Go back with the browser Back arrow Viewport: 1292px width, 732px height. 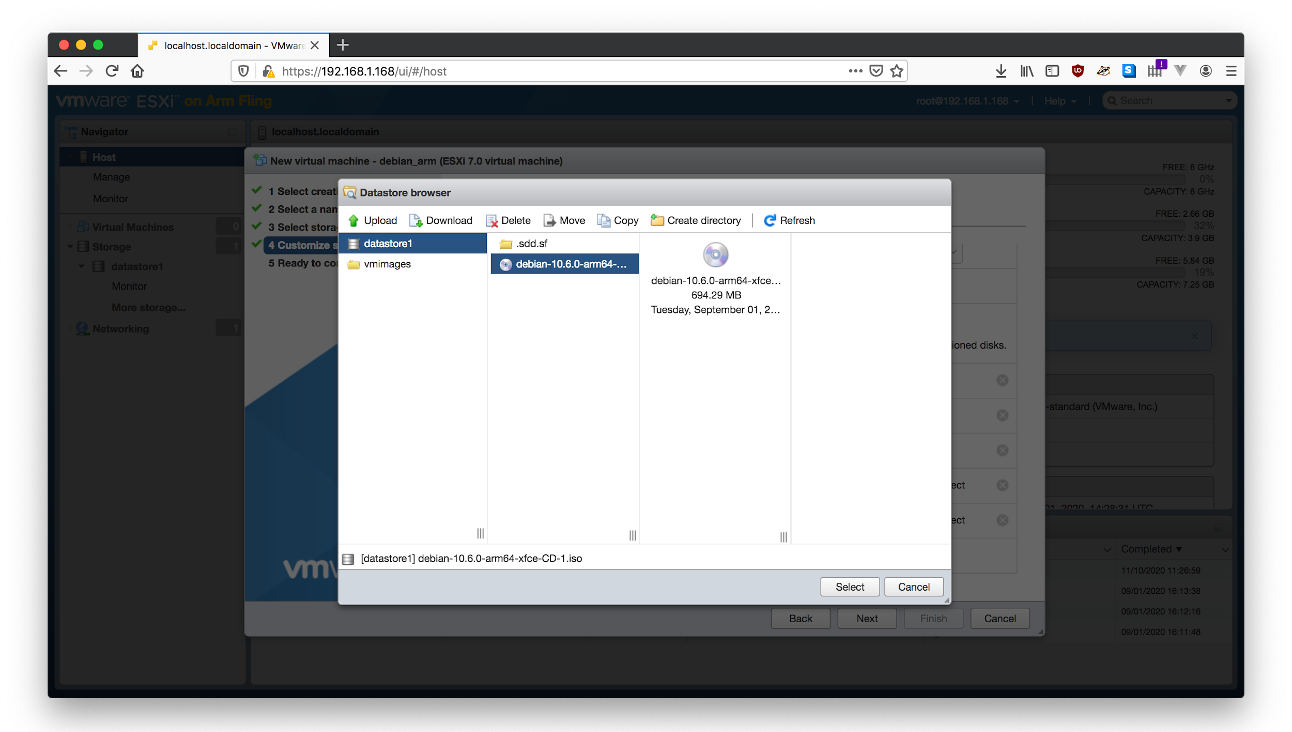[60, 71]
